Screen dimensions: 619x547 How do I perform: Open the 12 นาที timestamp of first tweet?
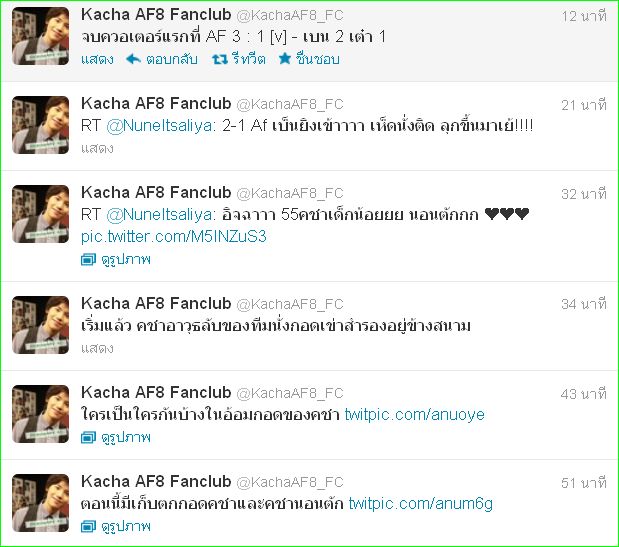pyautogui.click(x=583, y=16)
